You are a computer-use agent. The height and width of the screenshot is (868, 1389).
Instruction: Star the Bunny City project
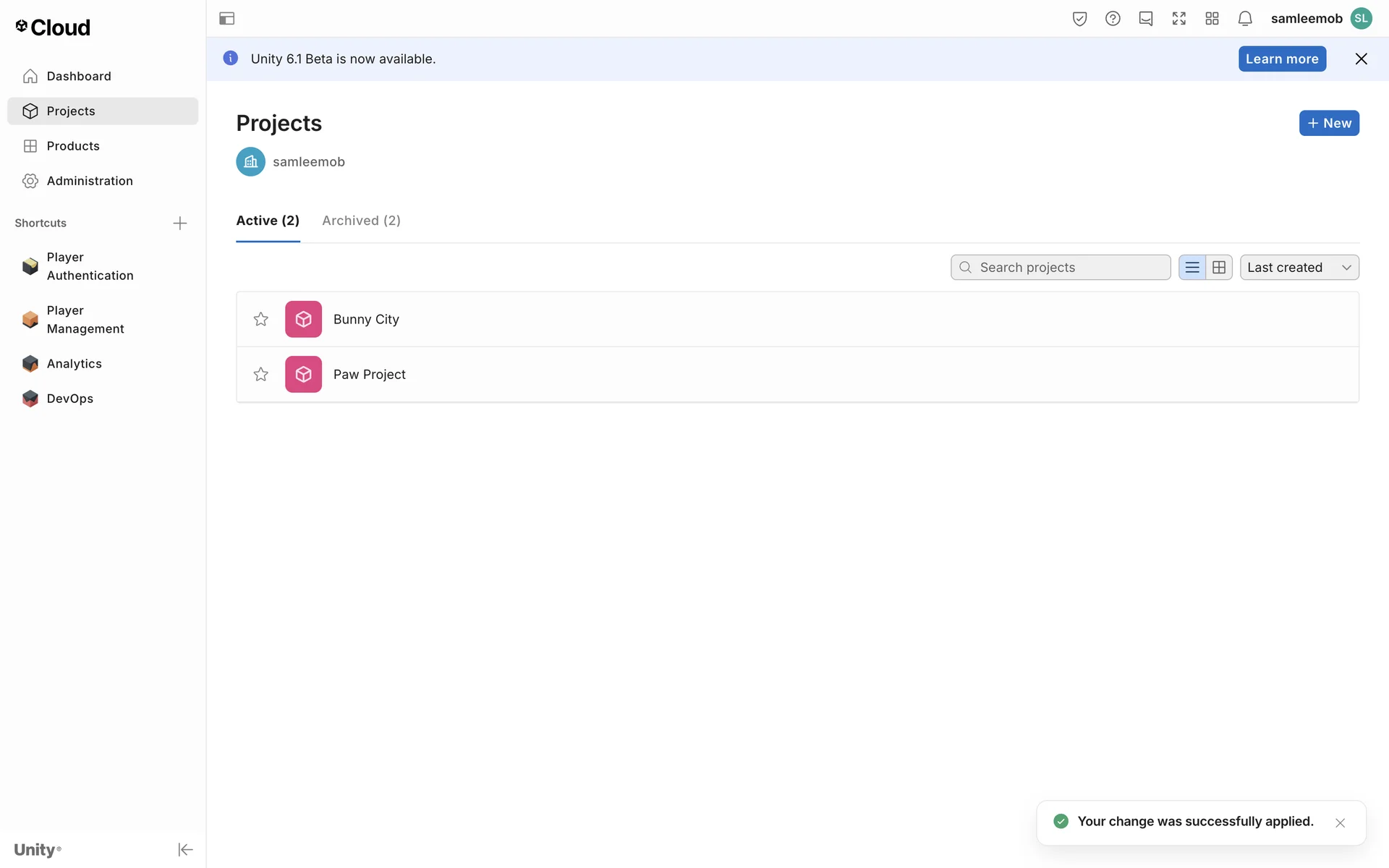pos(261,319)
